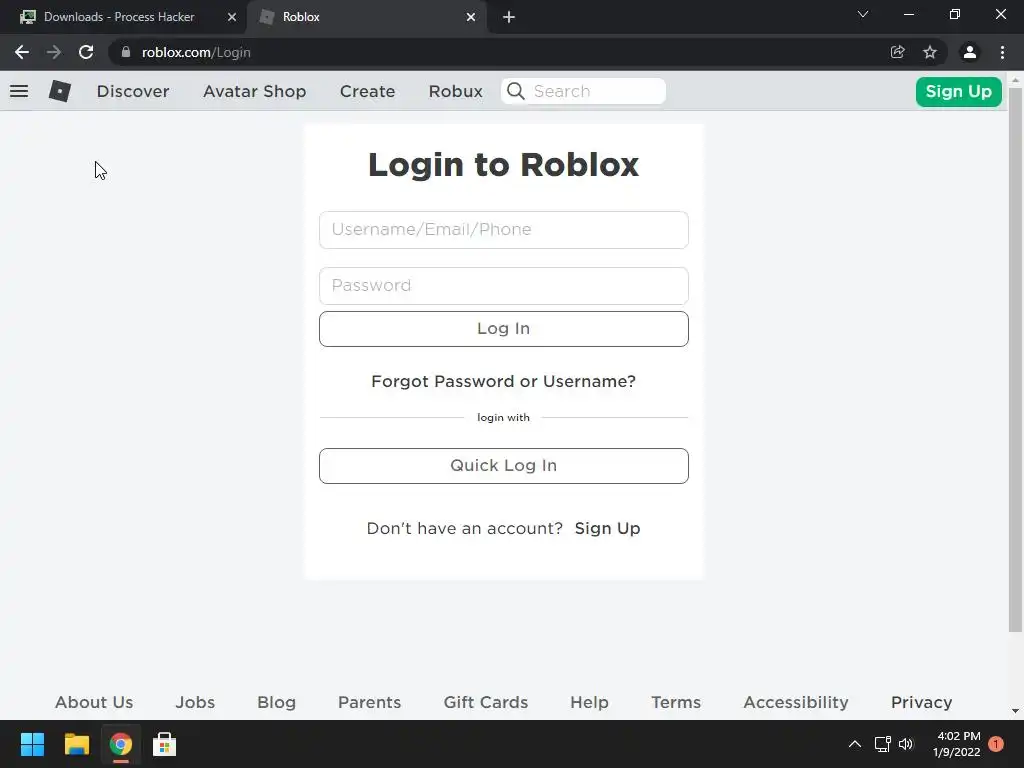Open the About Us footer link
1024x768 pixels.
[94, 702]
